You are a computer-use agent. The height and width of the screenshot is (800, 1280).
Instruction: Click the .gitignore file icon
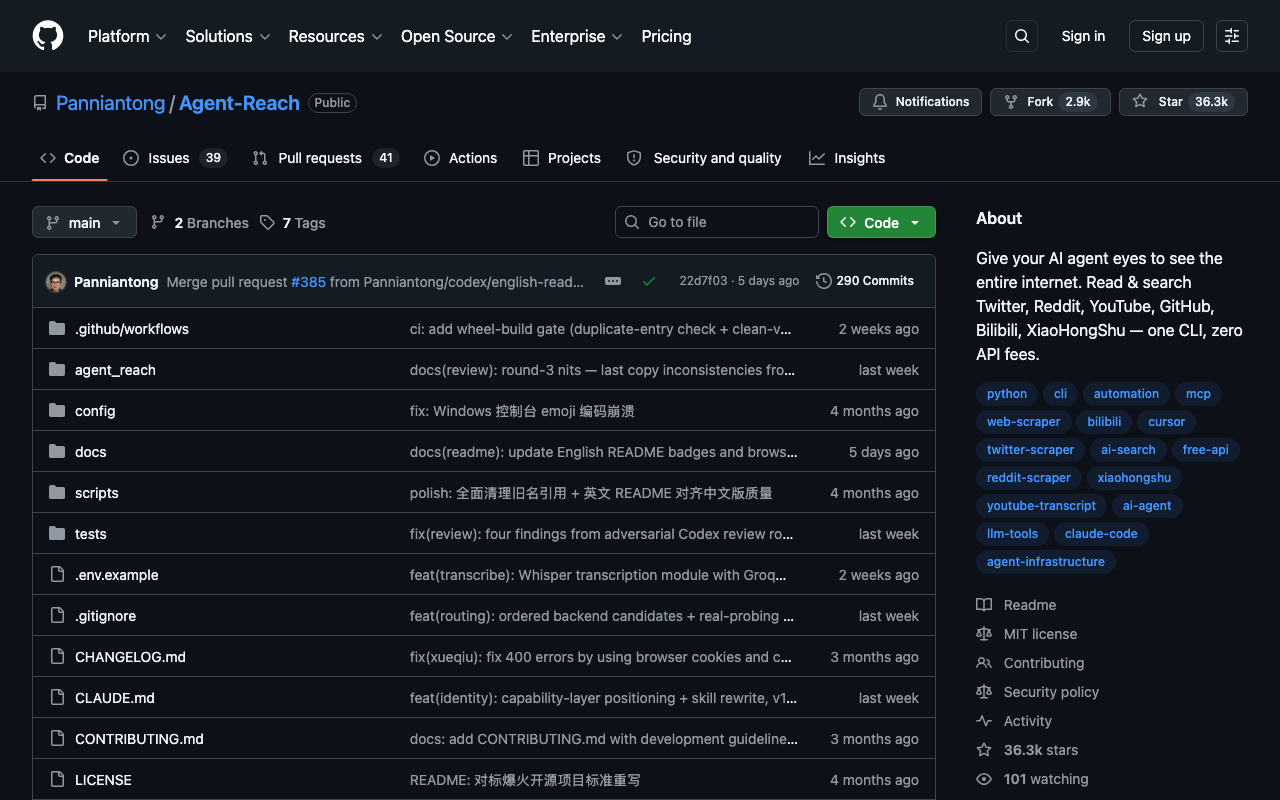(x=57, y=616)
